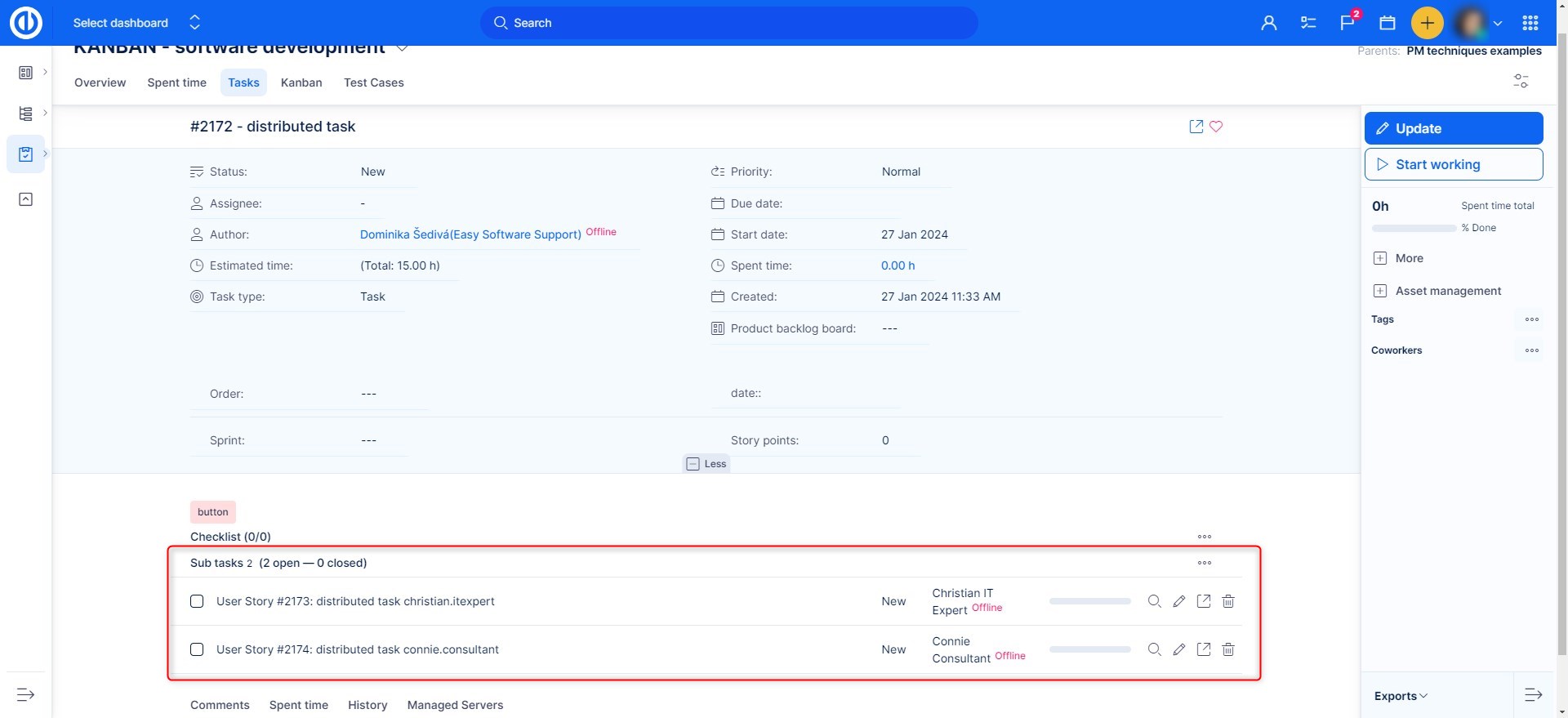Open the calendar icon in top bar
The height and width of the screenshot is (718, 1568).
pos(1387,23)
